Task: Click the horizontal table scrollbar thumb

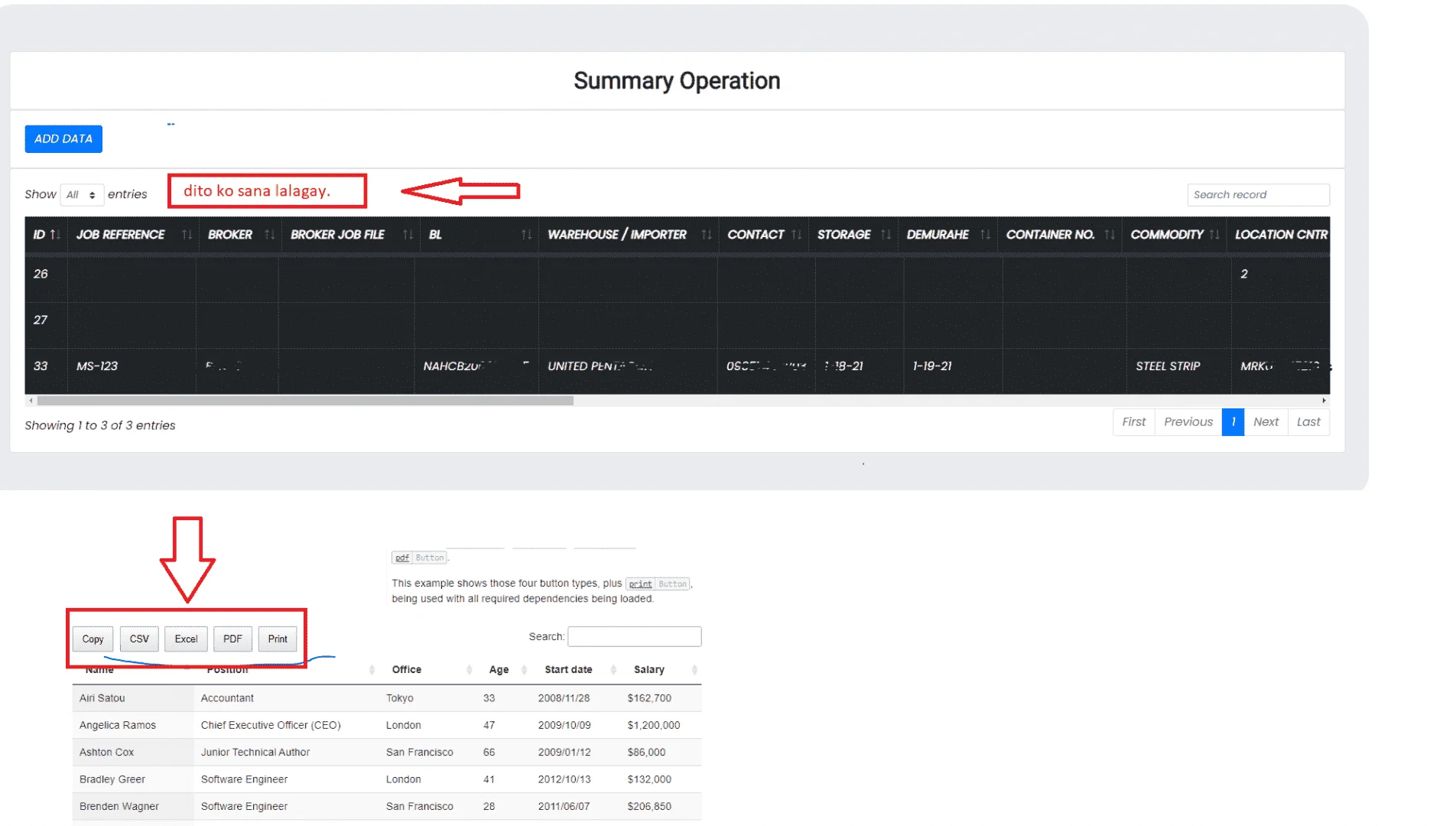Action: pos(305,401)
